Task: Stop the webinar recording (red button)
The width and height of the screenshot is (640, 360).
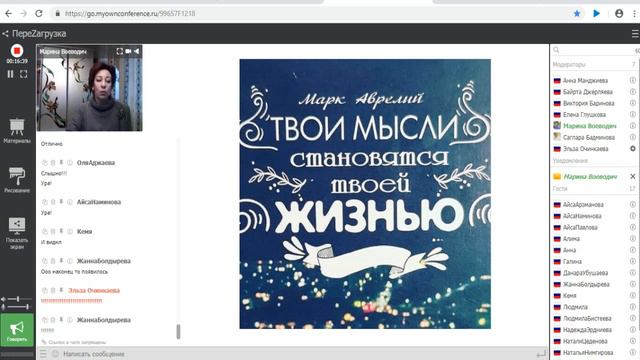Action: point(17,51)
